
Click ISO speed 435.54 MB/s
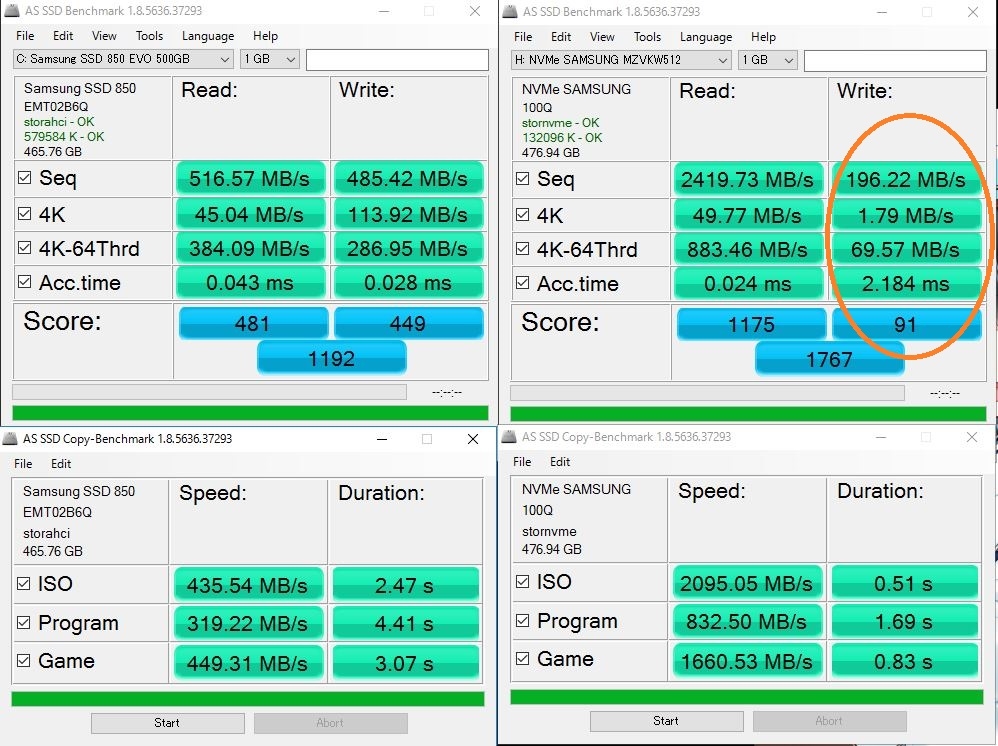click(248, 585)
